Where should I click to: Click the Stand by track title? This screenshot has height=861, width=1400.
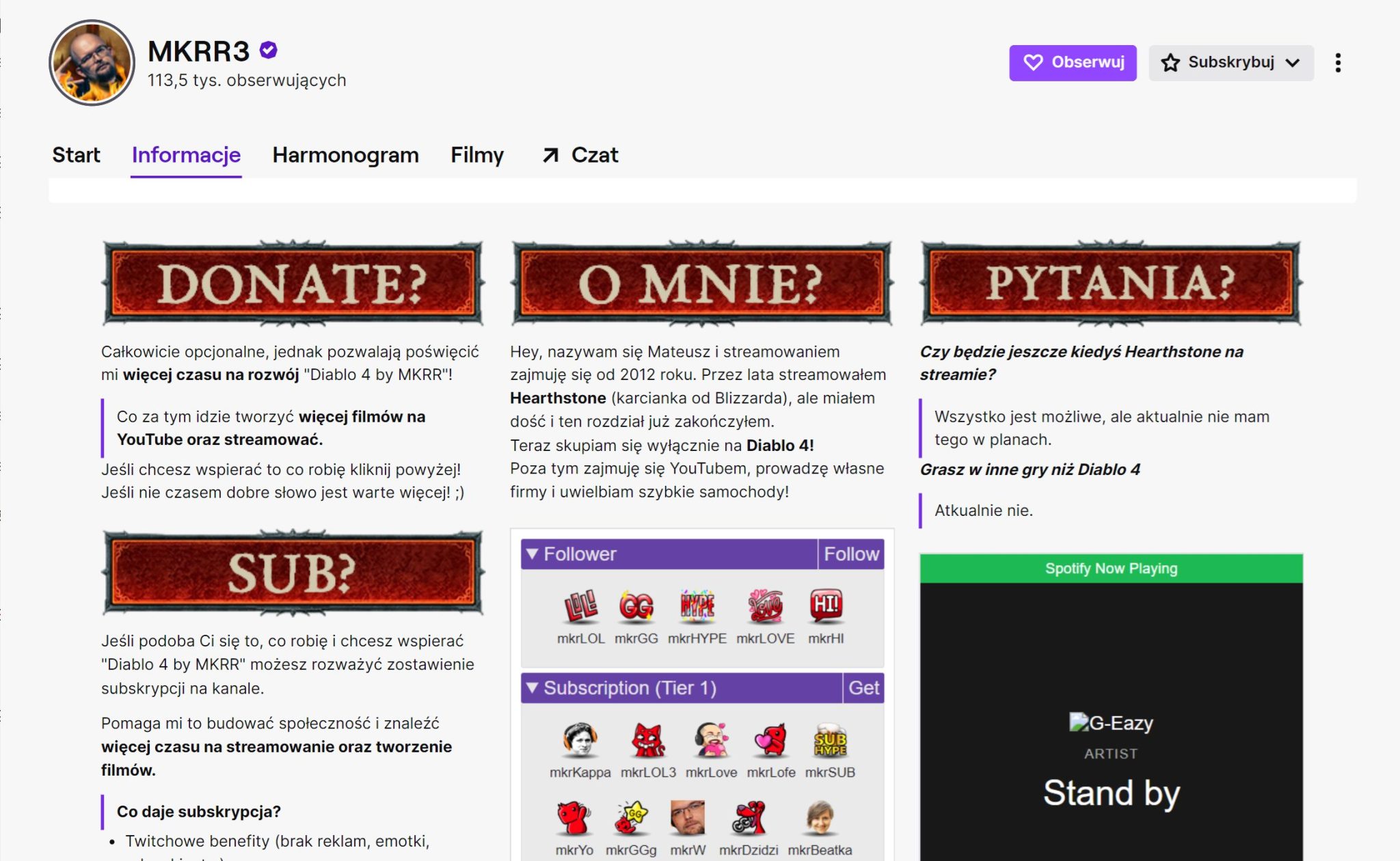coord(1111,793)
